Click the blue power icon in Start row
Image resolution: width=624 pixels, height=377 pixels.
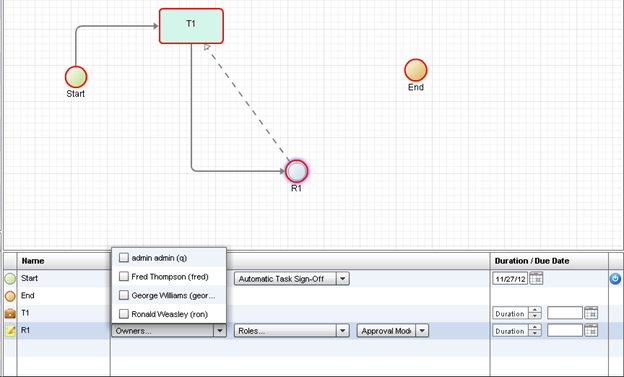(615, 278)
